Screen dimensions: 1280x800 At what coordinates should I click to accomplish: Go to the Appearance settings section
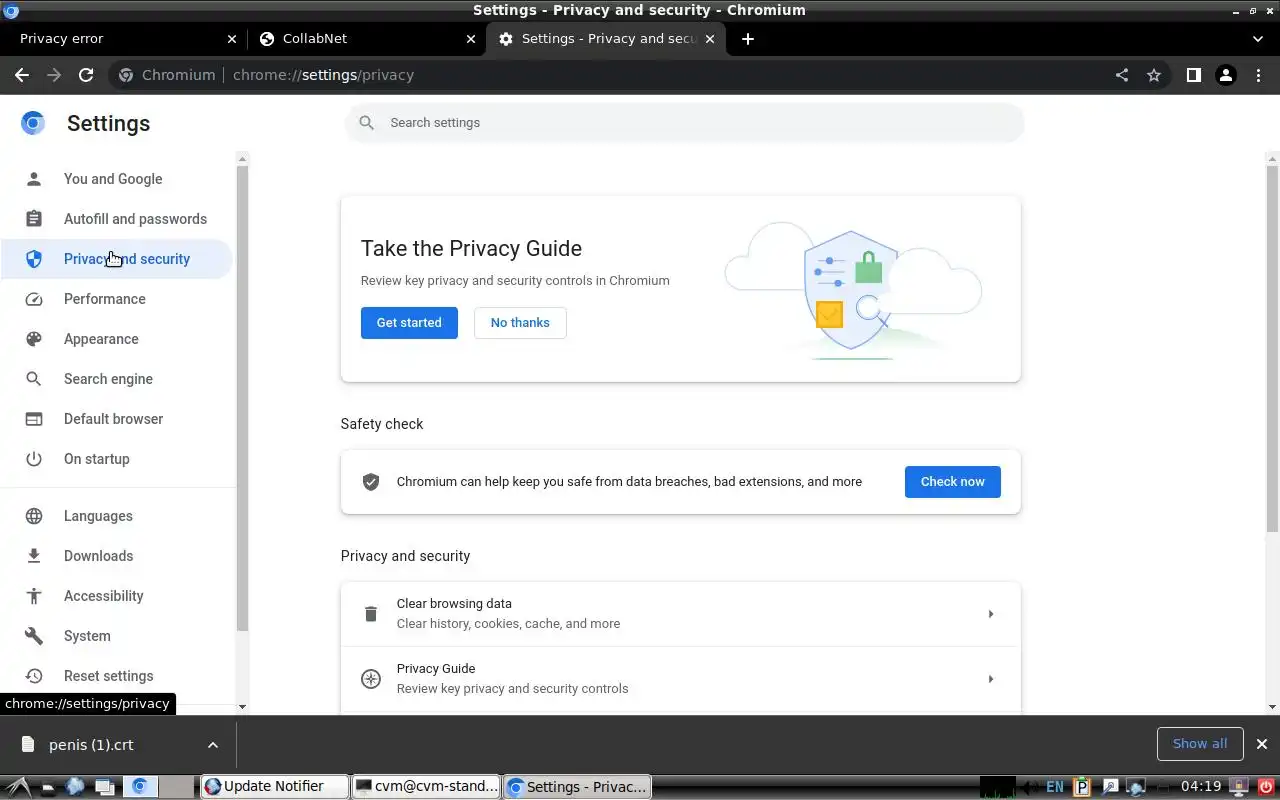[x=116, y=339]
